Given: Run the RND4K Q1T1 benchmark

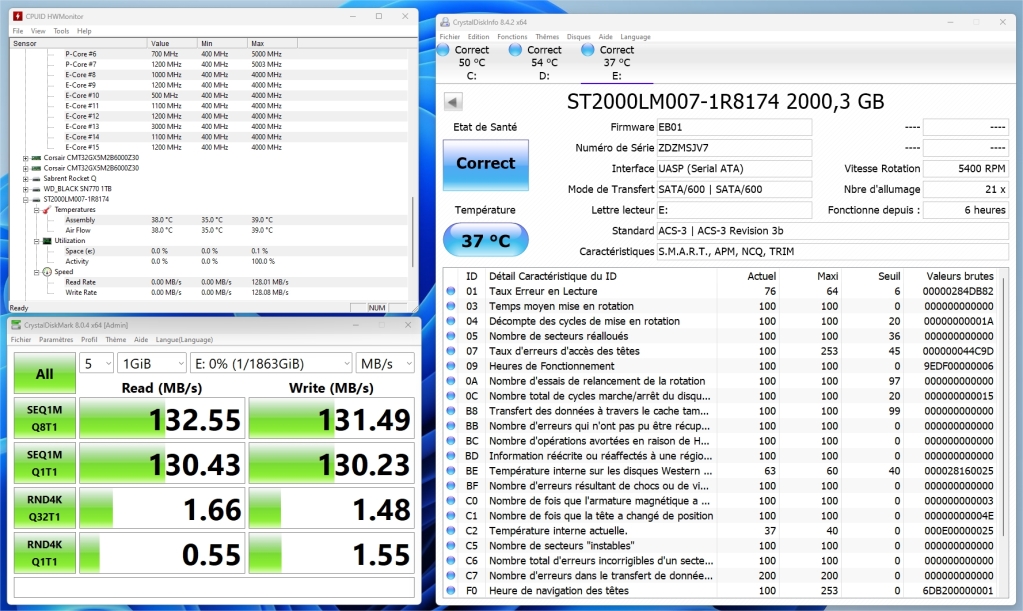Looking at the screenshot, I should click(x=44, y=553).
